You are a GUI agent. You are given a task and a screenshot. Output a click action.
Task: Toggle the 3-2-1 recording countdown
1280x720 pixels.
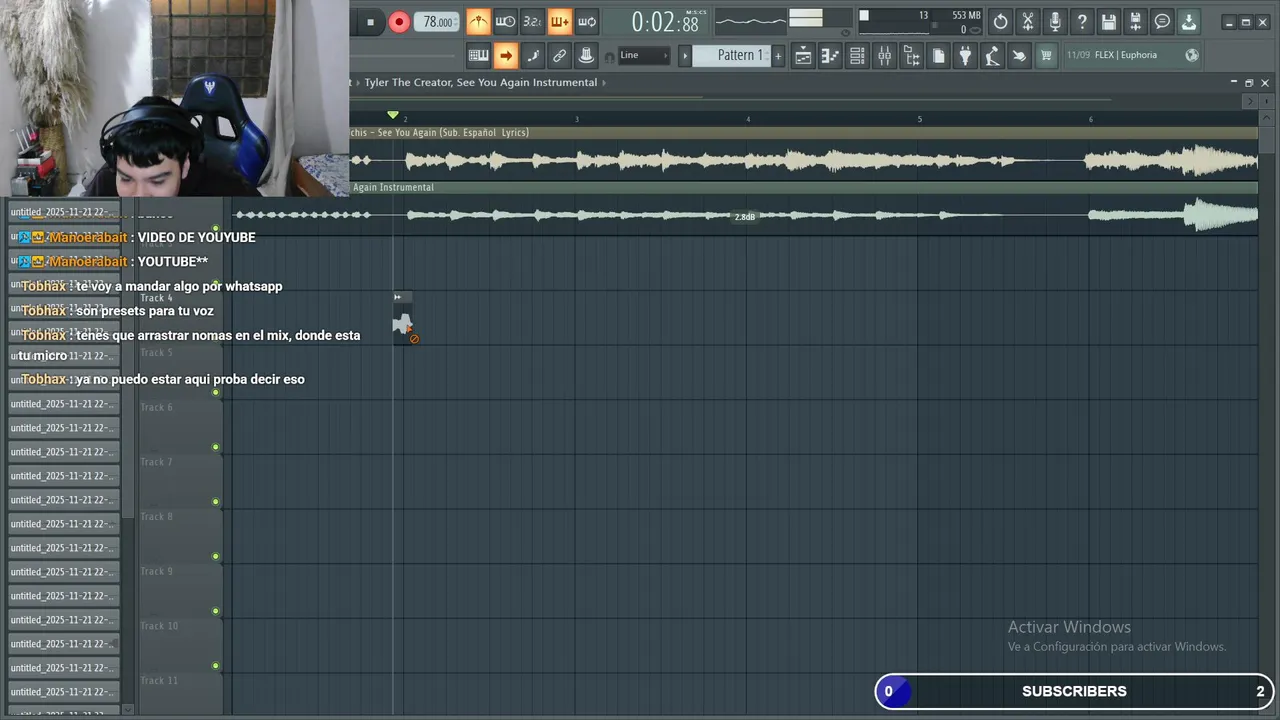click(532, 22)
